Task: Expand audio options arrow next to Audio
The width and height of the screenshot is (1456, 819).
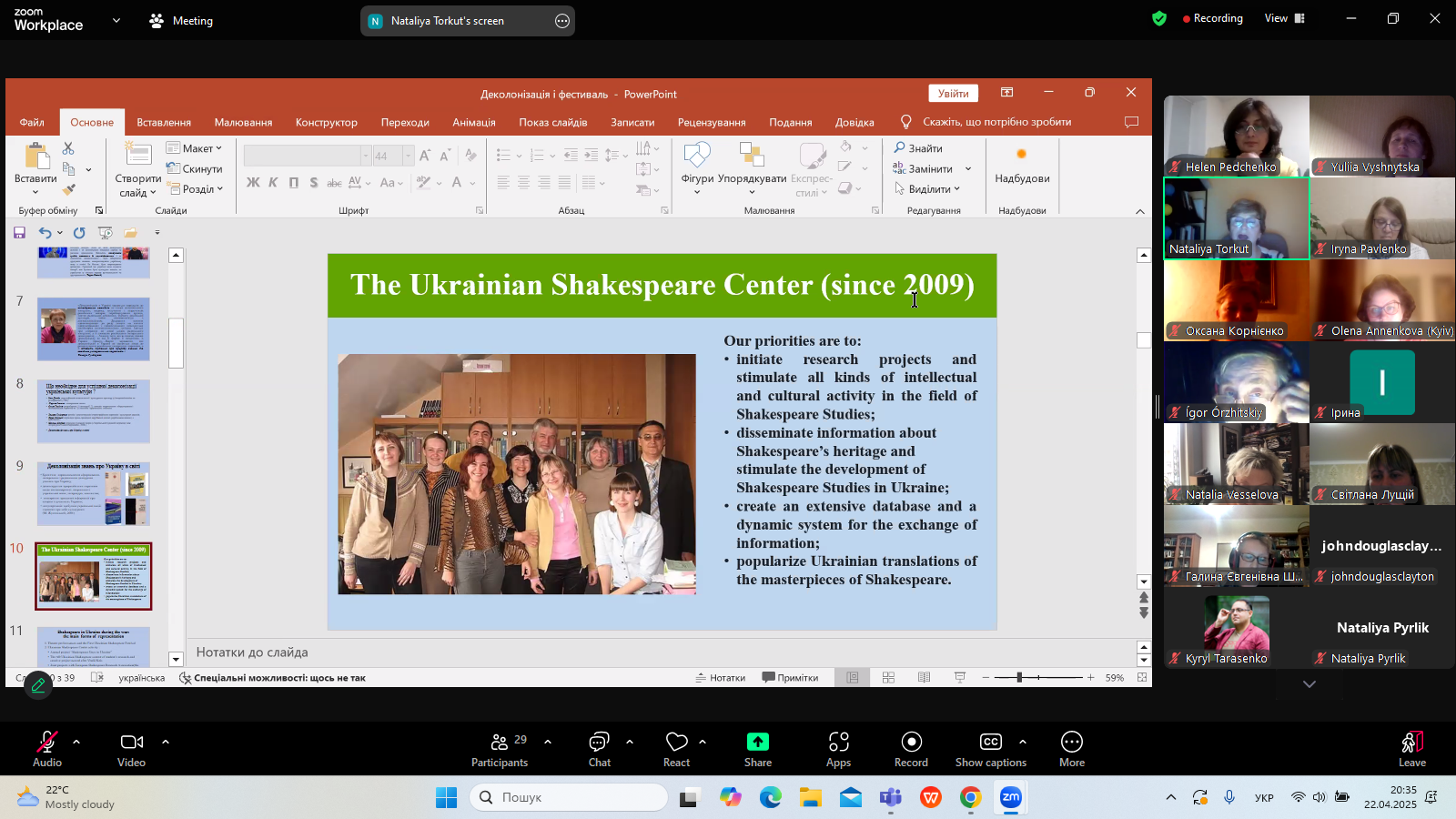Action: [x=76, y=742]
